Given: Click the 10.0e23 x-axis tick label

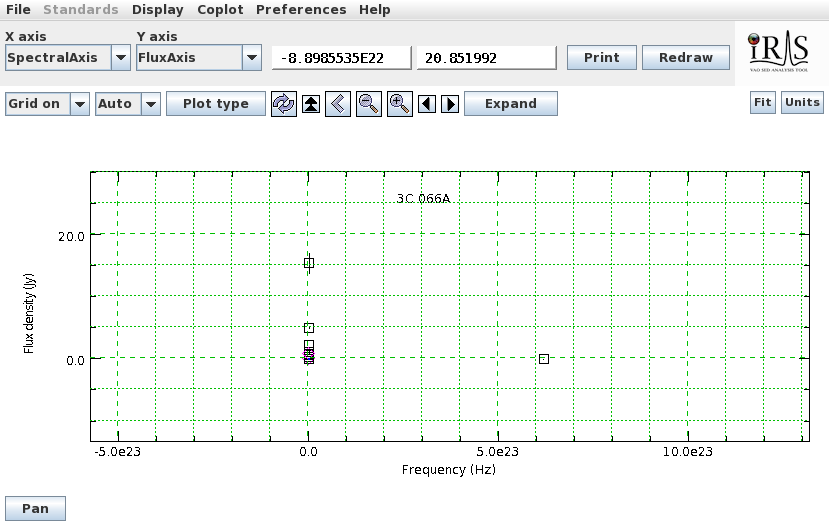Looking at the screenshot, I should [688, 452].
